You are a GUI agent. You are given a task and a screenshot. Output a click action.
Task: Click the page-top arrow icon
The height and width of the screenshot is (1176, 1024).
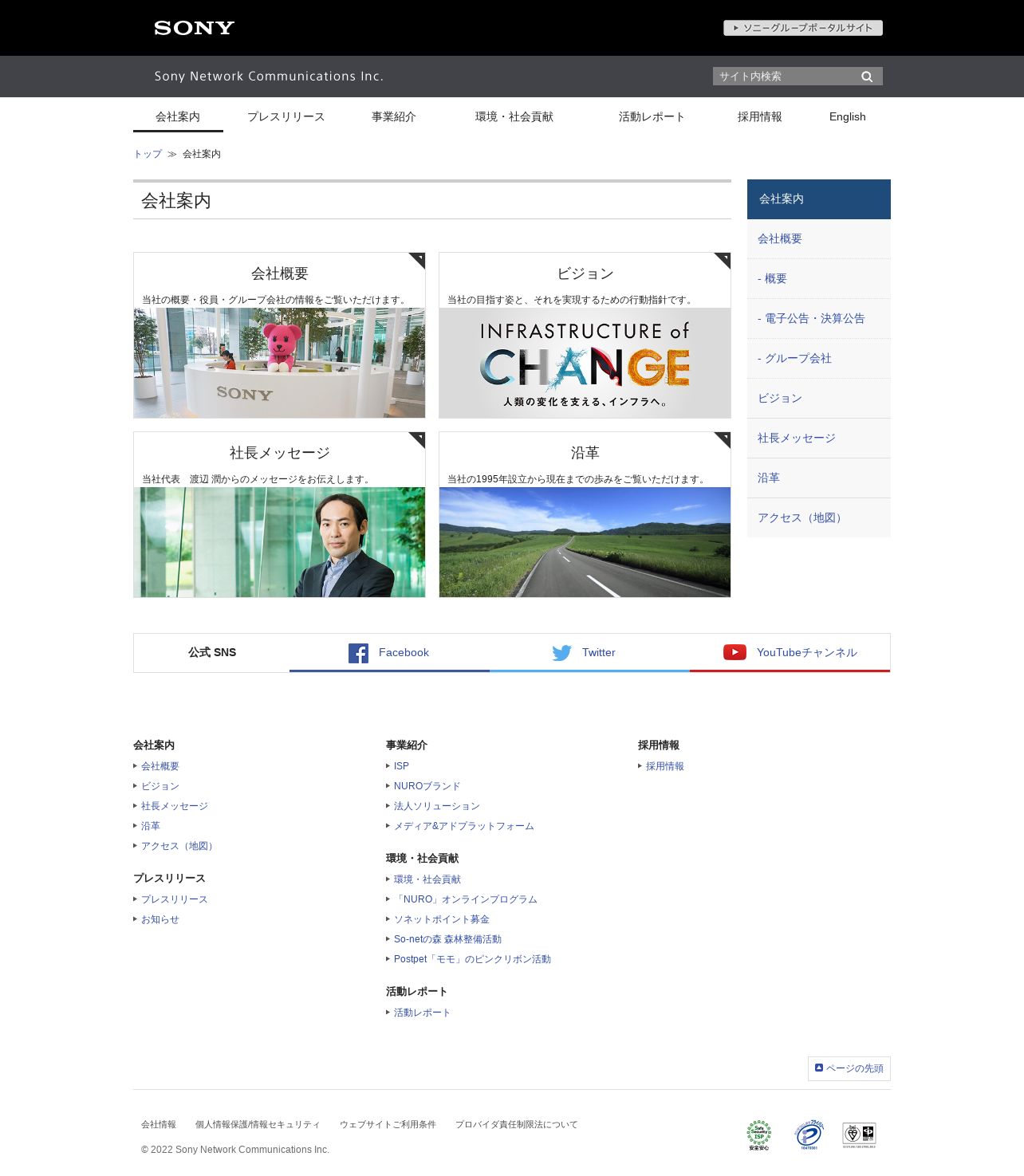click(x=818, y=1068)
